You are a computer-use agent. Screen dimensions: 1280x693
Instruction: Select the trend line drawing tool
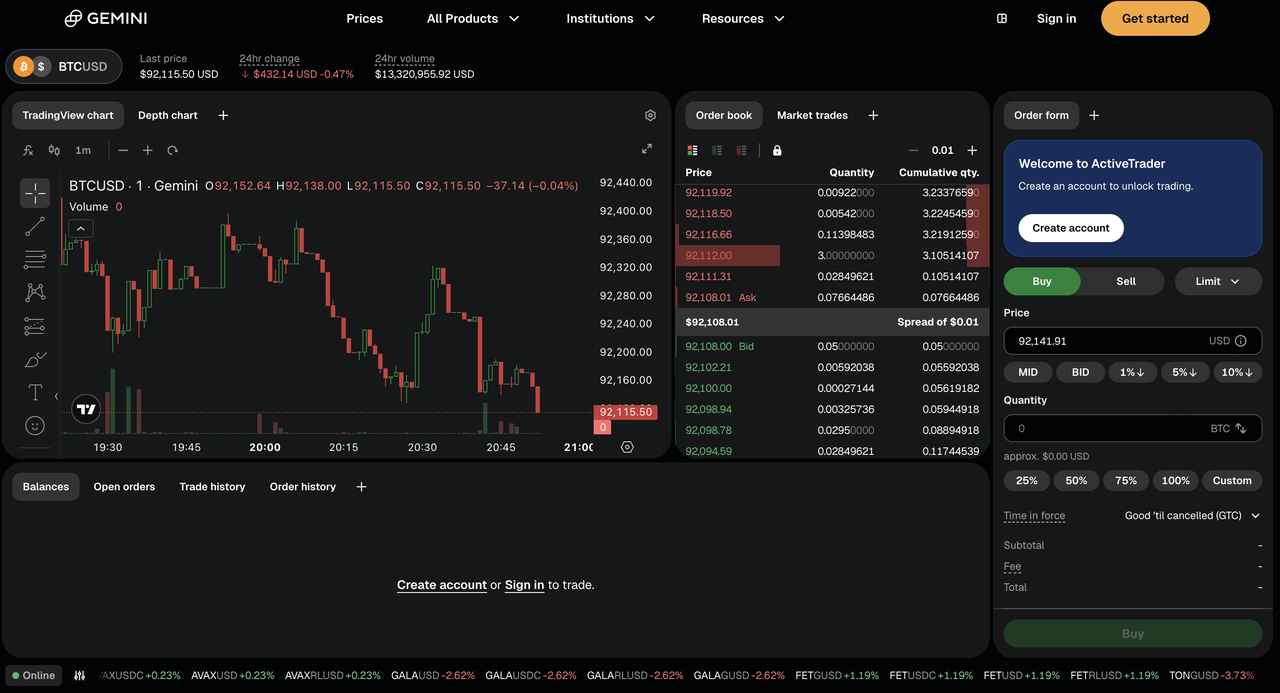pos(35,227)
